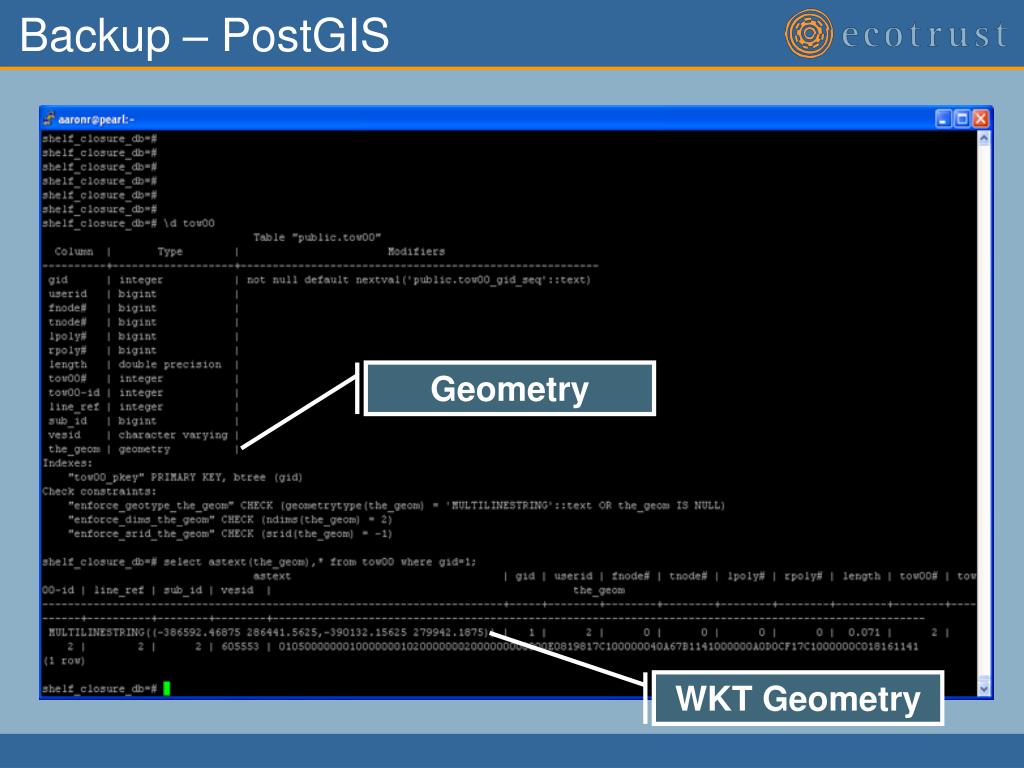Click the 'character varying' type text
This screenshot has width=1024, height=768.
(x=173, y=435)
